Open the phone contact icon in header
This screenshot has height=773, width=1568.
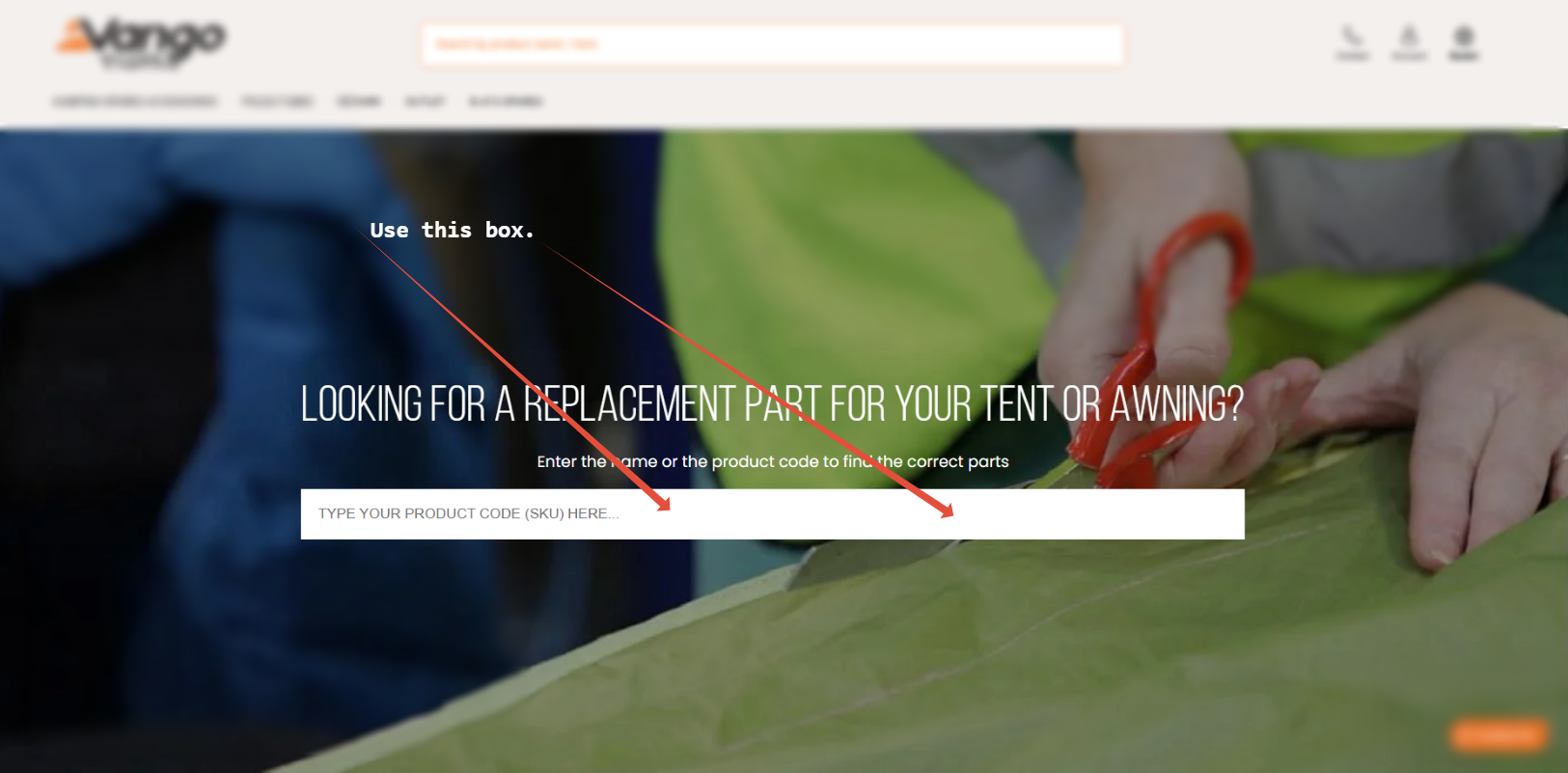pos(1352,42)
